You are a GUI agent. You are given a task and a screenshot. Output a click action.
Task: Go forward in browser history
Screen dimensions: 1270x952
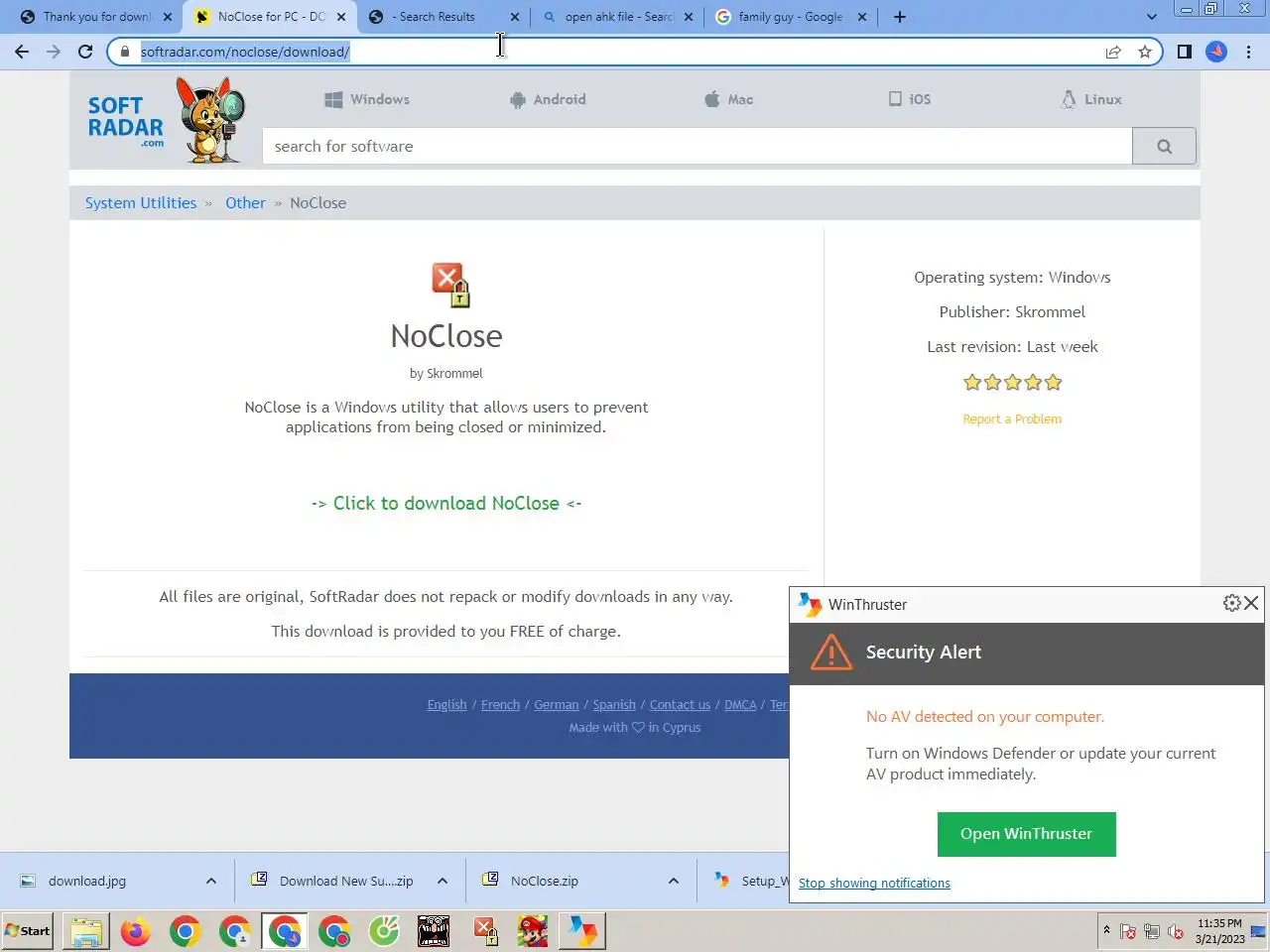[54, 52]
